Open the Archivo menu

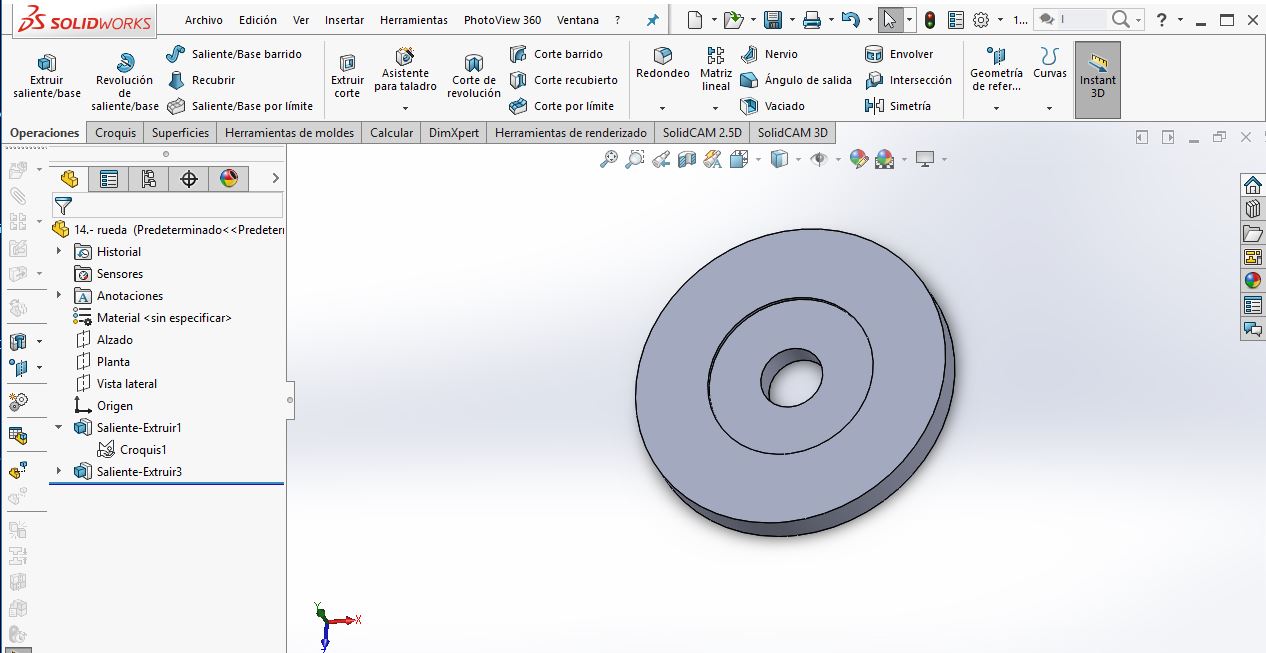[204, 20]
